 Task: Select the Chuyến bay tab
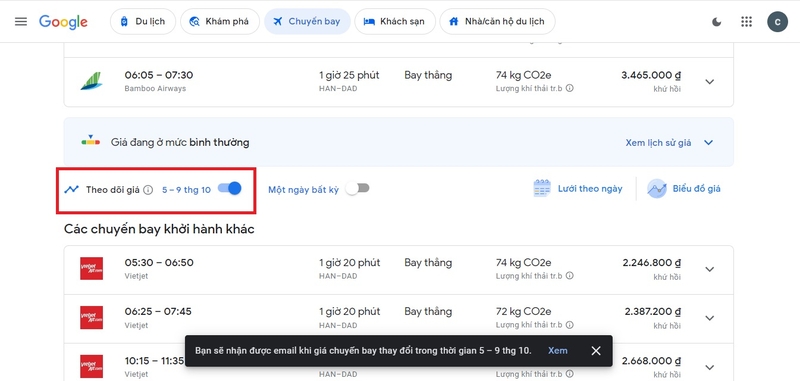(x=307, y=21)
